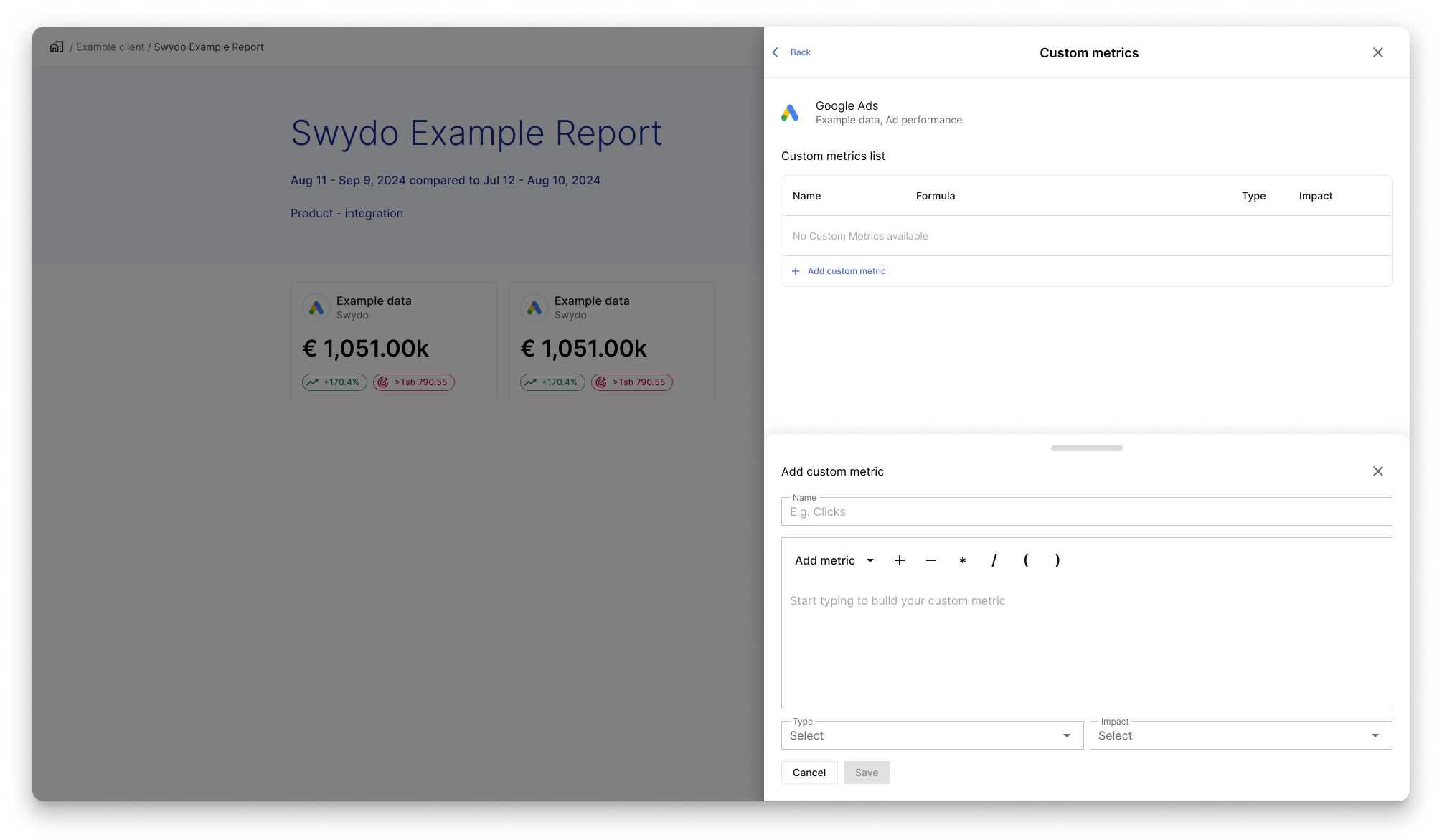
Task: Click Example data, Ad performance subtitle
Action: [x=888, y=120]
